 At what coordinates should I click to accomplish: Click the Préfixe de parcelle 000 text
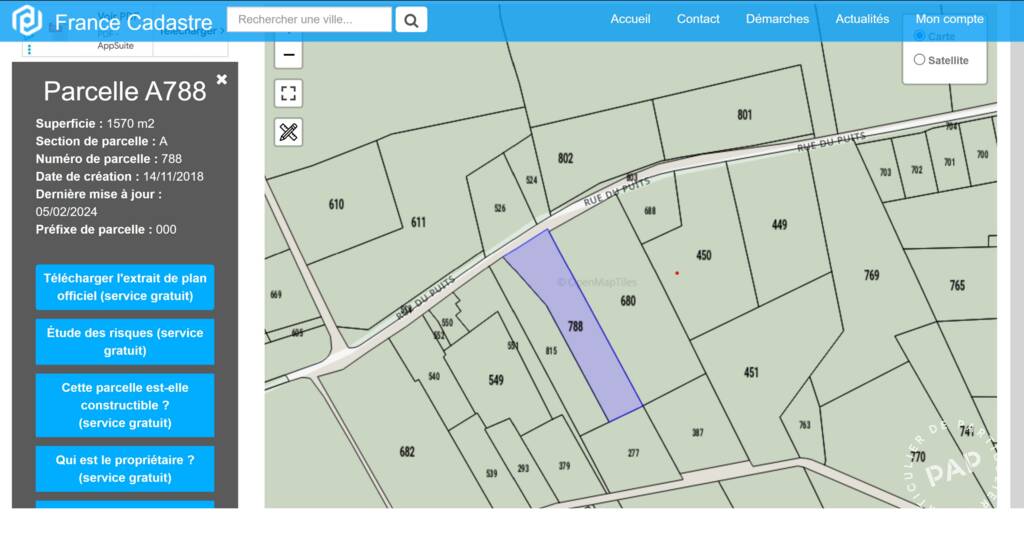[106, 229]
